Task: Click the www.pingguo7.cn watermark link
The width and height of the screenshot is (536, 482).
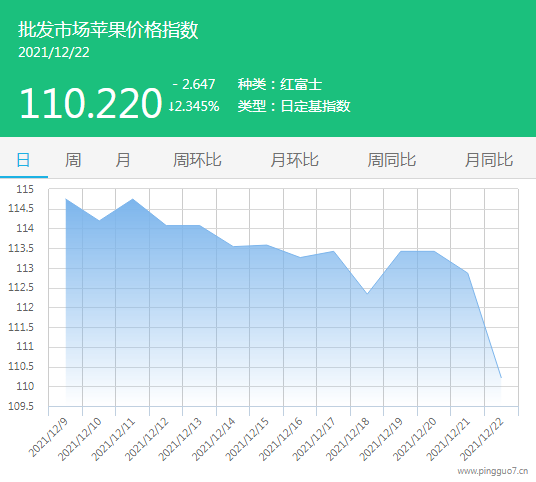Action: pos(493,471)
